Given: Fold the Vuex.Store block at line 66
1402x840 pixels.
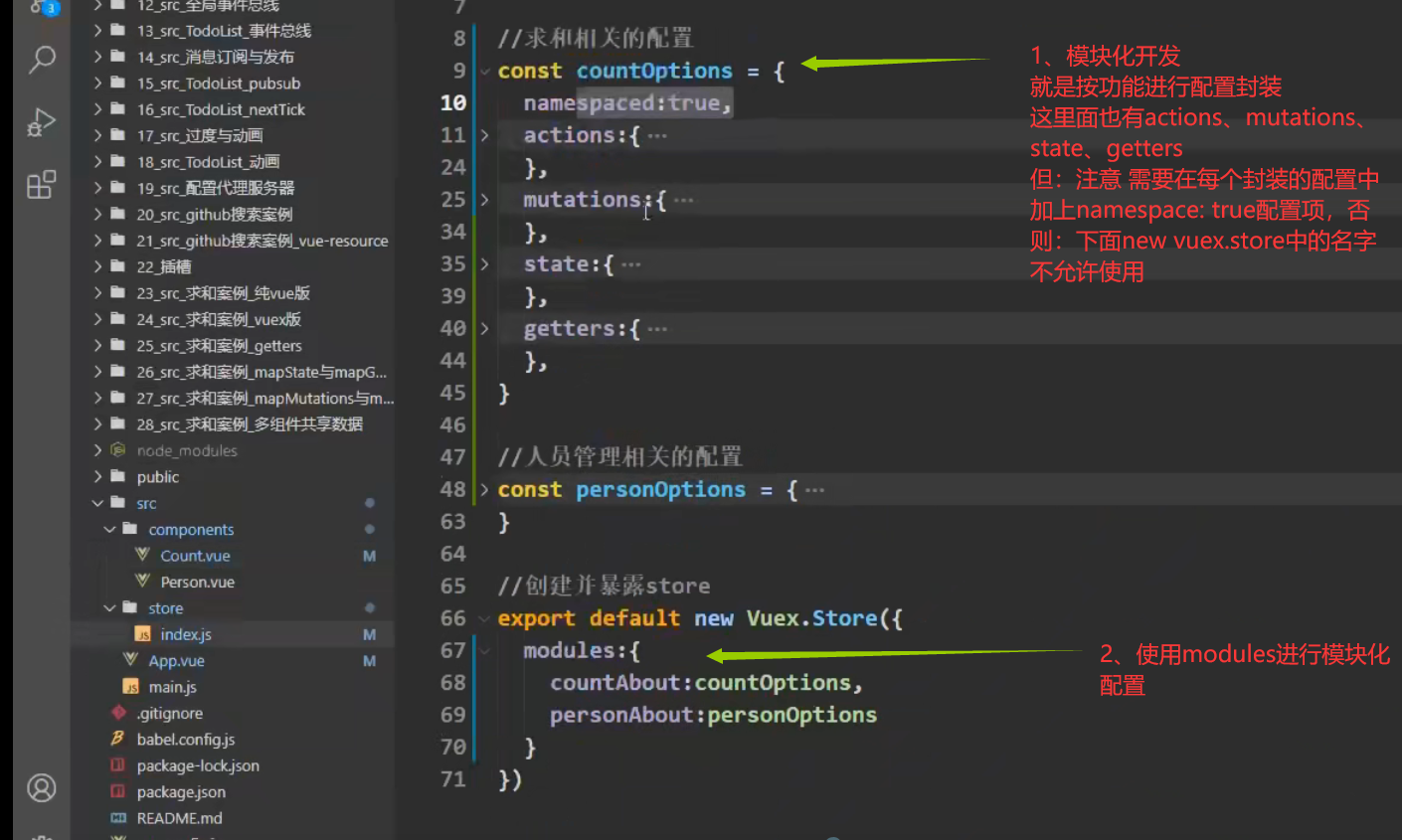Looking at the screenshot, I should [x=485, y=618].
